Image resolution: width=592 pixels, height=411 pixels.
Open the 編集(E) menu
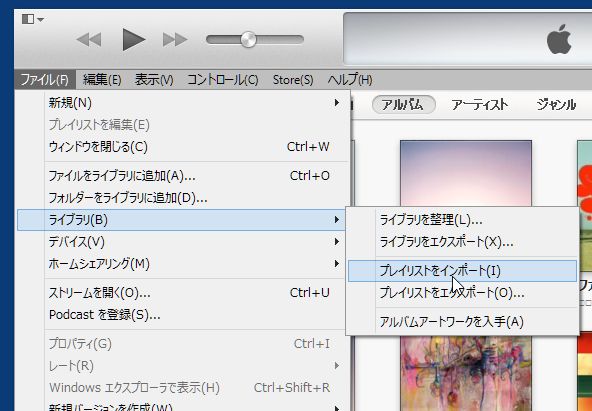pos(102,80)
